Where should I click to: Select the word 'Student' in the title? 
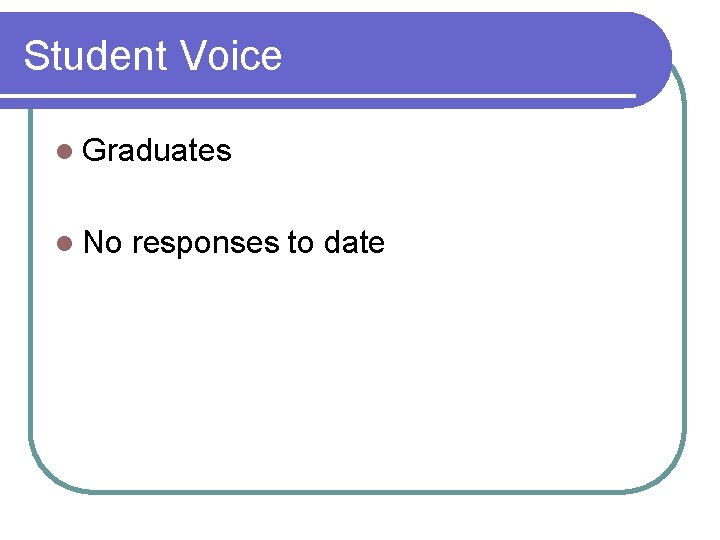[95, 55]
